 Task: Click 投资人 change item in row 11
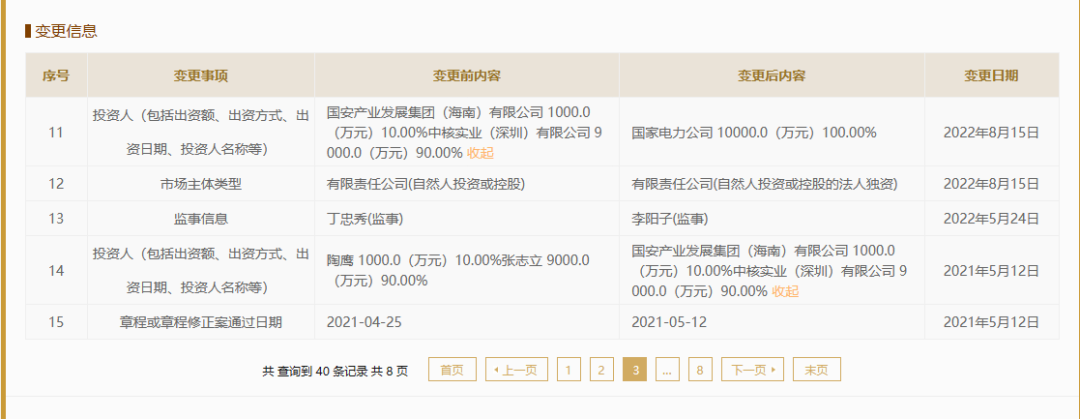tap(200, 132)
